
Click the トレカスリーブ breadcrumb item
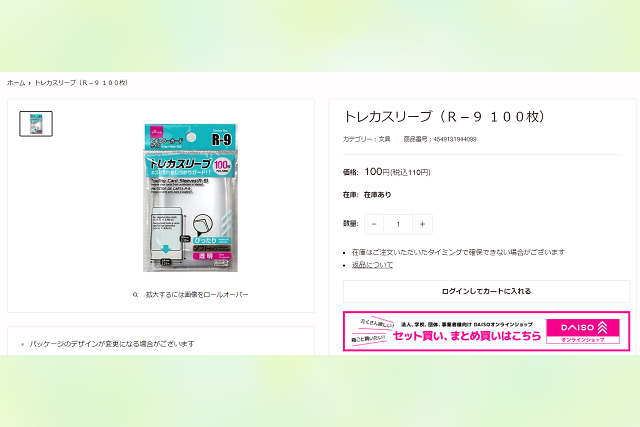[x=81, y=83]
